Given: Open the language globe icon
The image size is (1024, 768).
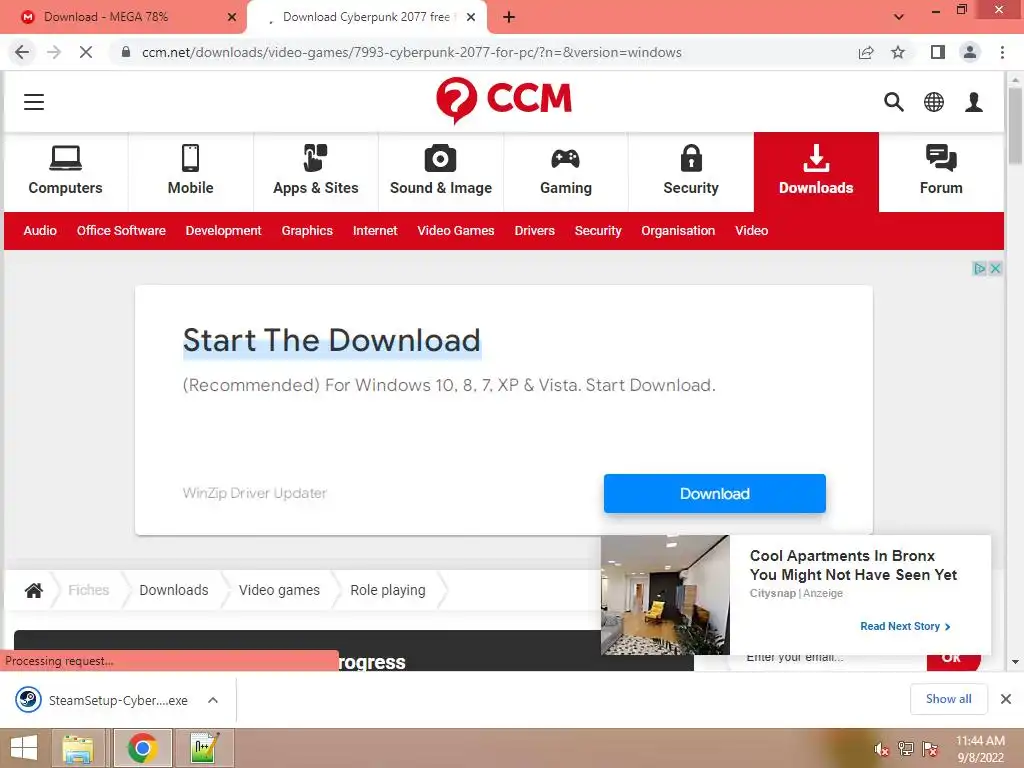Looking at the screenshot, I should pos(934,102).
